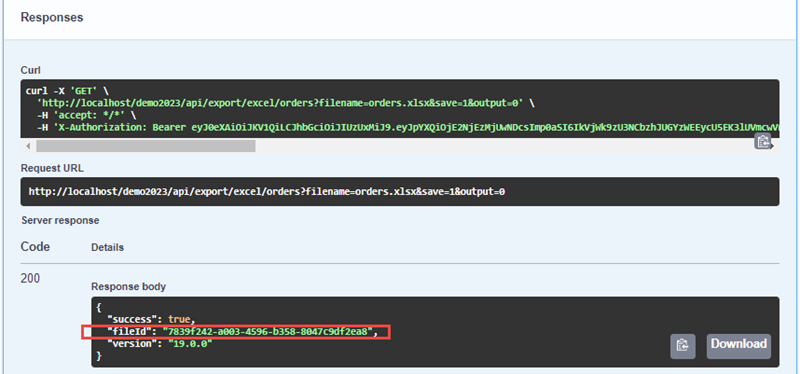This screenshot has height=374, width=800.
Task: Click the fileId GUID value in response
Action: pos(267,332)
